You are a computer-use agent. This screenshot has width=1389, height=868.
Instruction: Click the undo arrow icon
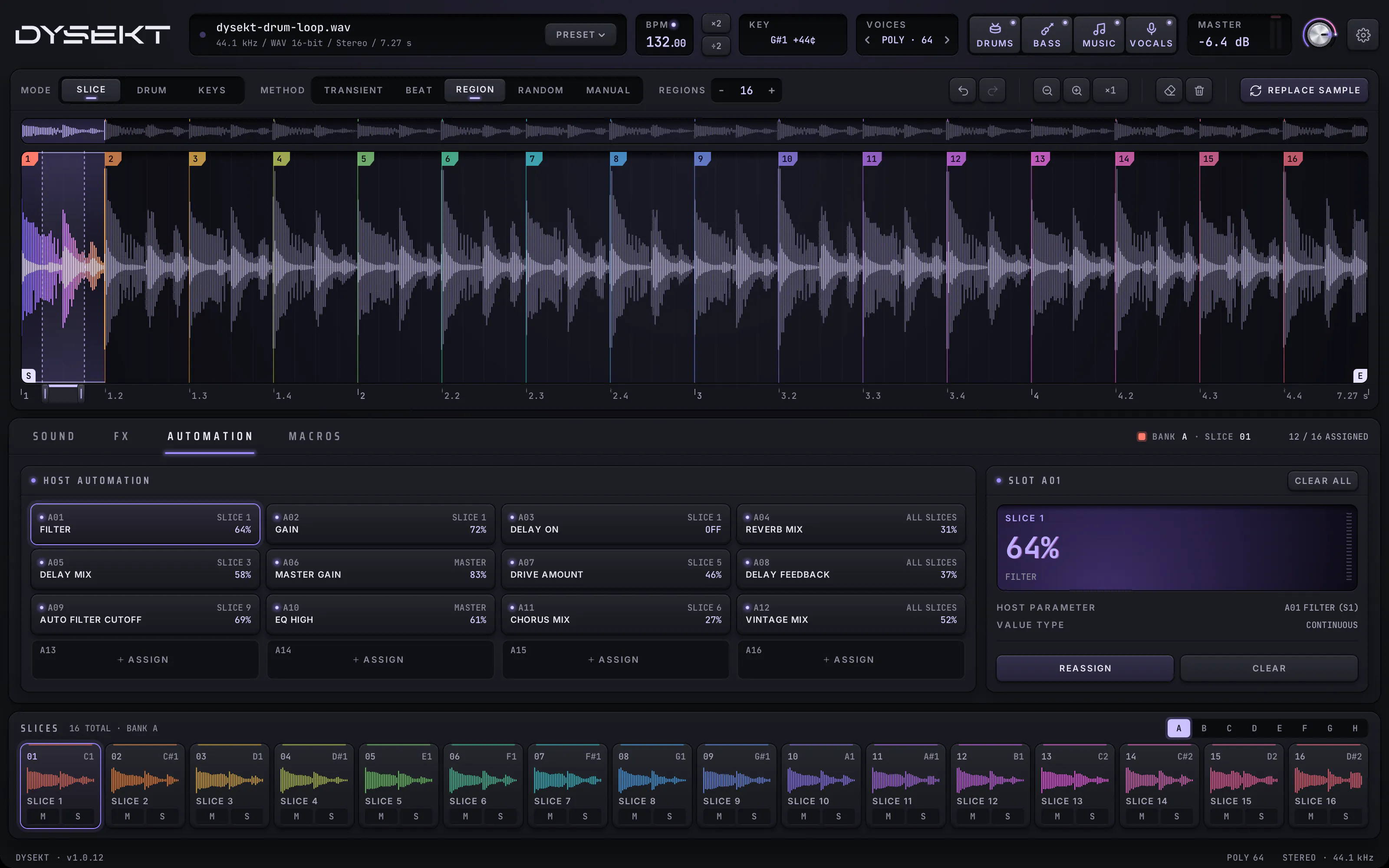pyautogui.click(x=963, y=91)
